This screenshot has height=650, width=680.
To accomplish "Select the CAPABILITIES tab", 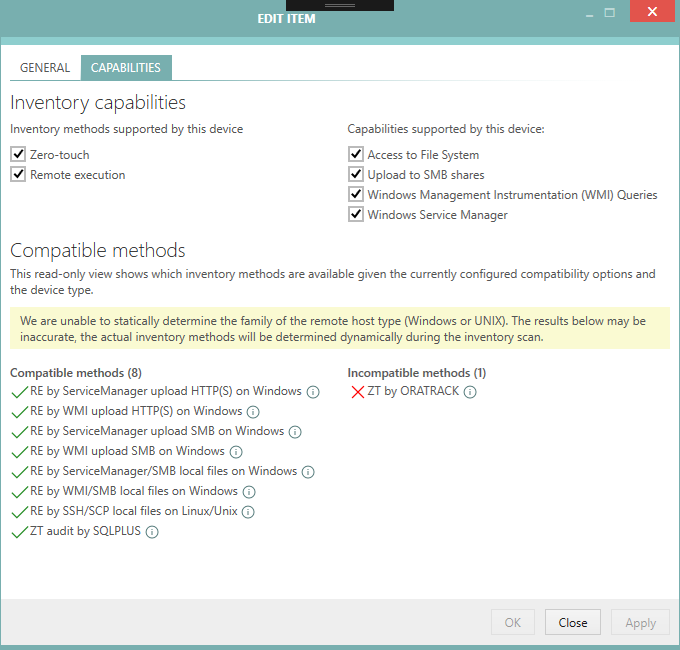I will [x=126, y=68].
